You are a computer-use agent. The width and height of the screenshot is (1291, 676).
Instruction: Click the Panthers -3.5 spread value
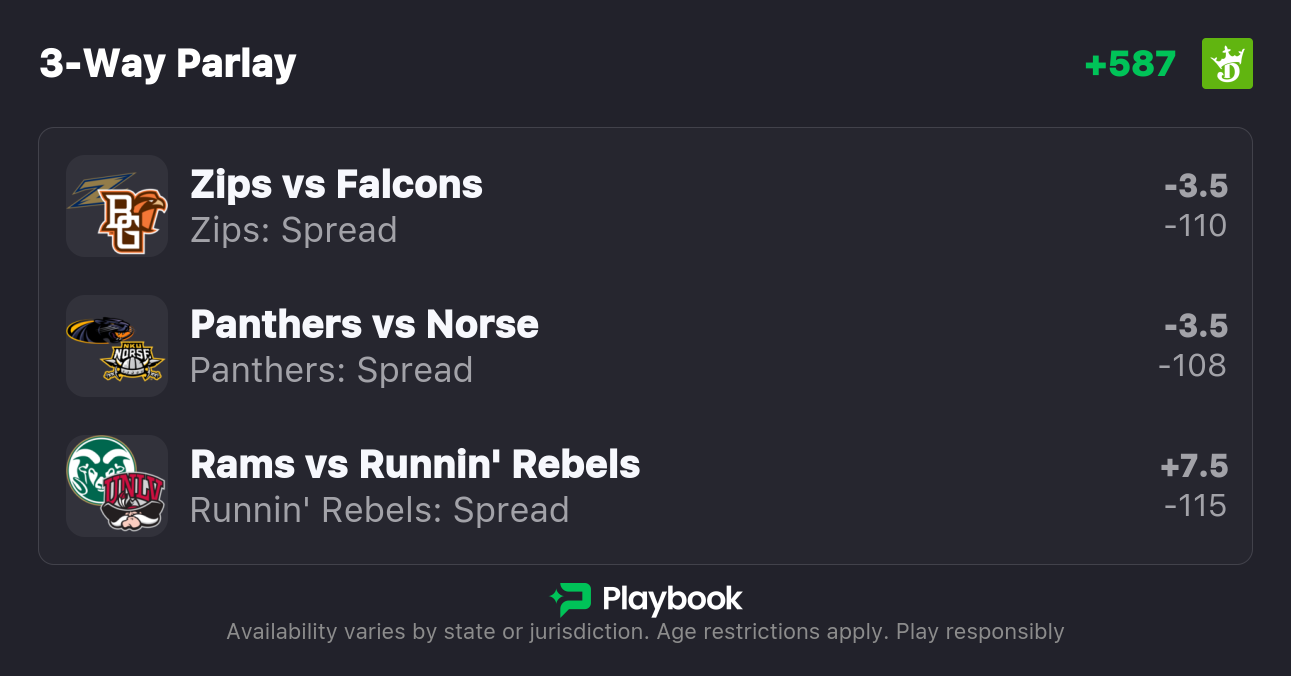pos(1195,326)
